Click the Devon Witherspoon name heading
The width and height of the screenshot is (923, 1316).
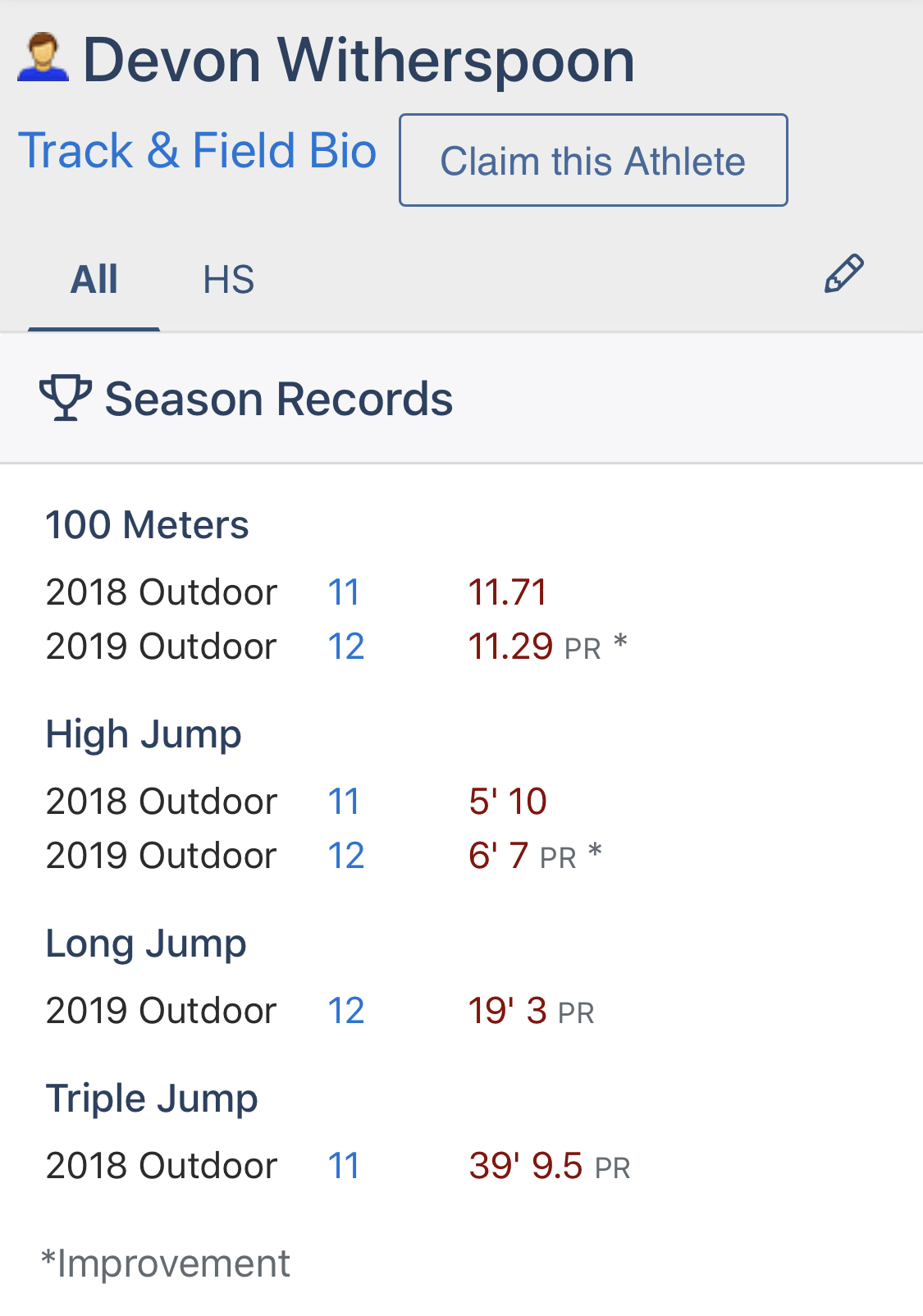click(359, 61)
